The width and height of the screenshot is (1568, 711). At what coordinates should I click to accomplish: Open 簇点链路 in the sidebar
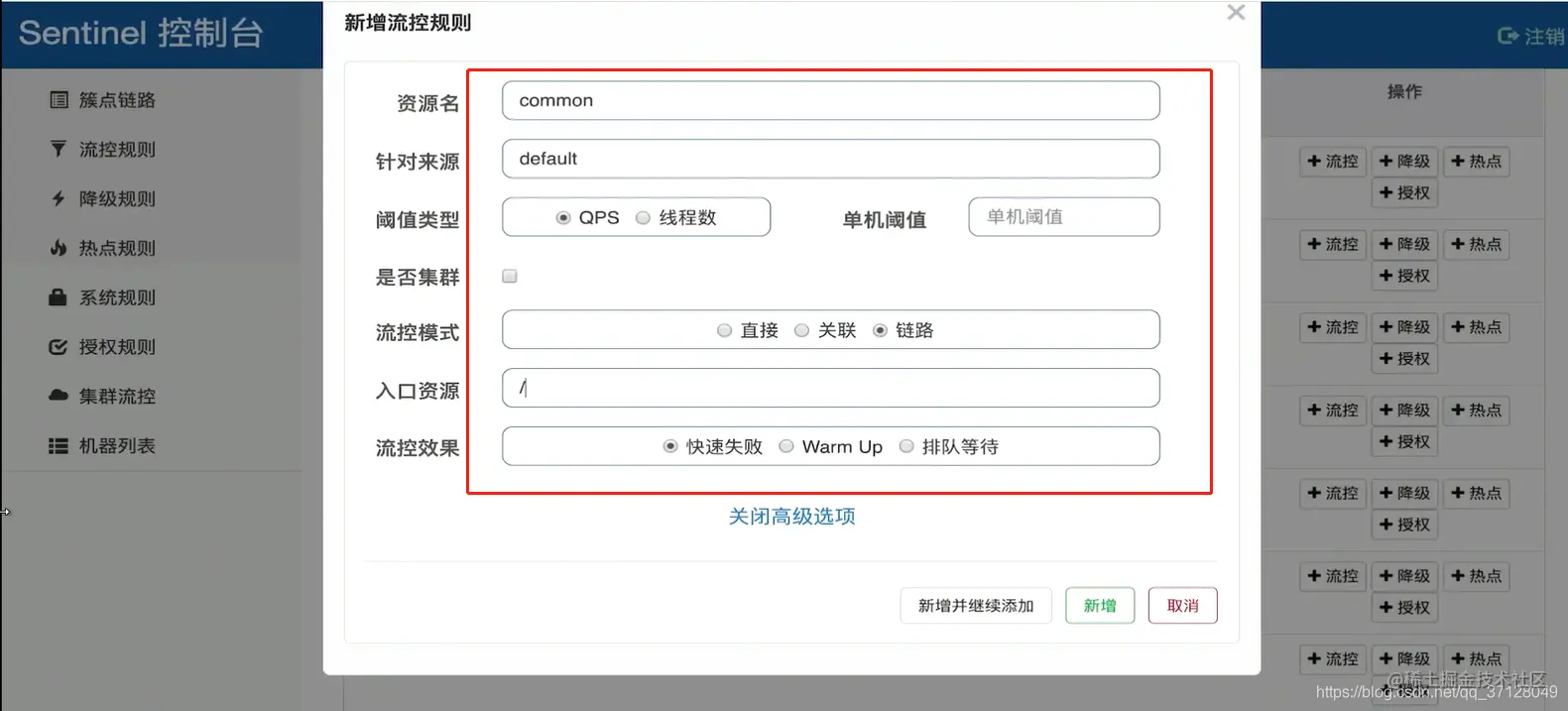tap(117, 100)
